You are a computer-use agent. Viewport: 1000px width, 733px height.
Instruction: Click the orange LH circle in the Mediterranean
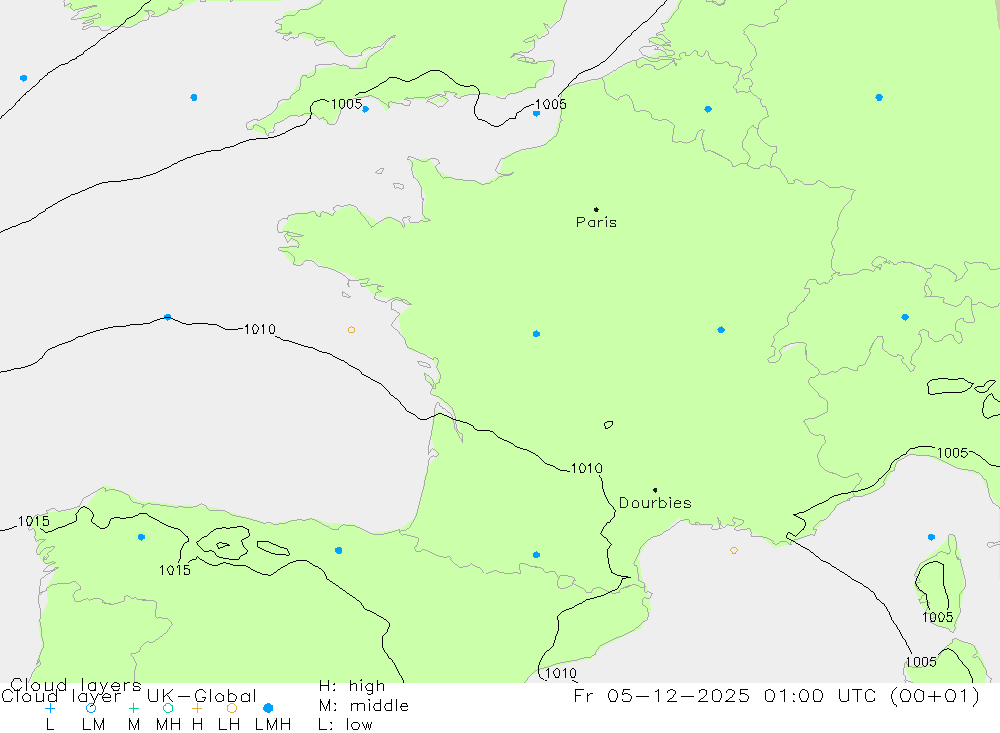click(734, 551)
